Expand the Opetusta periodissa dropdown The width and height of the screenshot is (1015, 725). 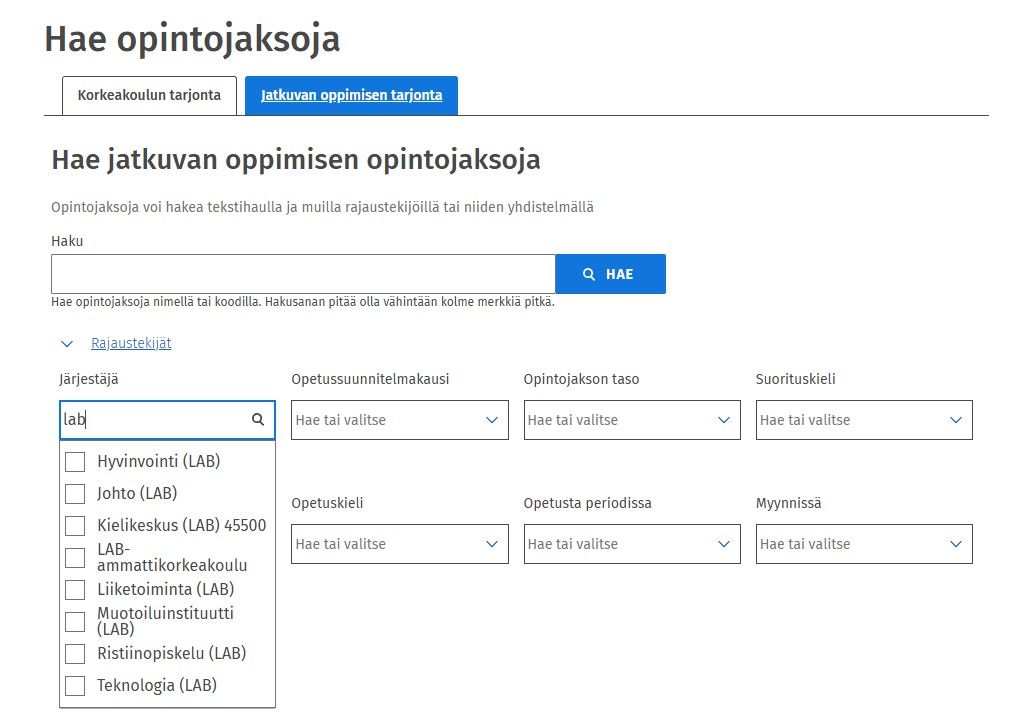coord(632,544)
